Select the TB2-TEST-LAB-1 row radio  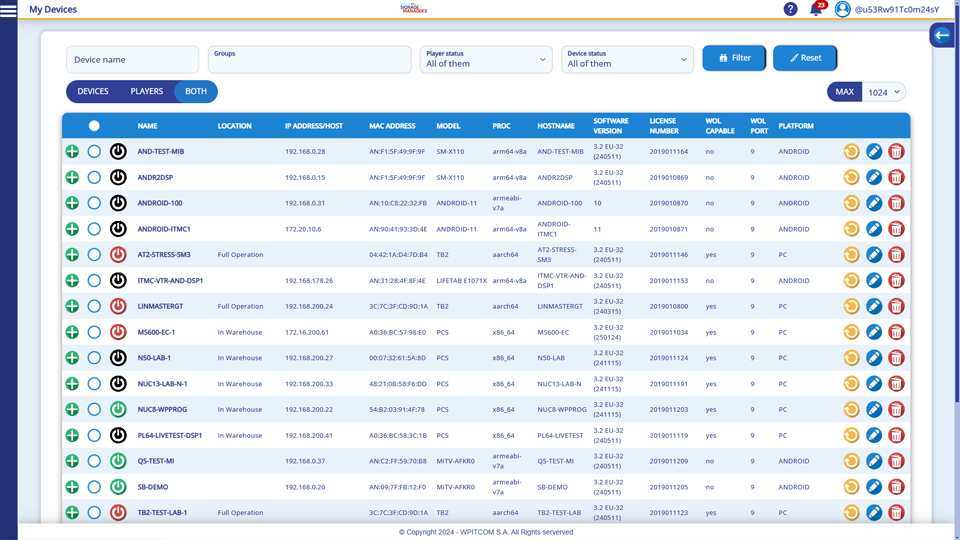(94, 513)
